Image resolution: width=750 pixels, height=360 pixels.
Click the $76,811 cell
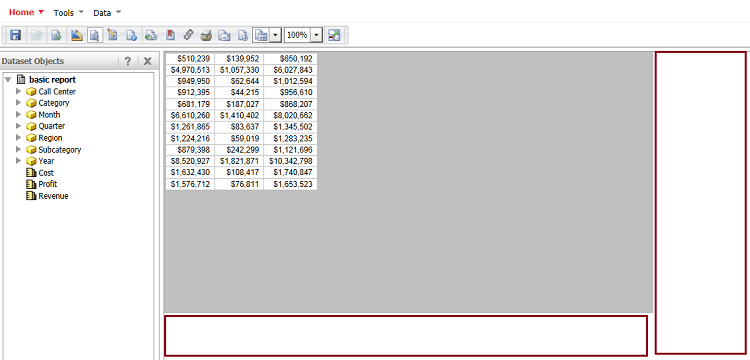tap(239, 184)
